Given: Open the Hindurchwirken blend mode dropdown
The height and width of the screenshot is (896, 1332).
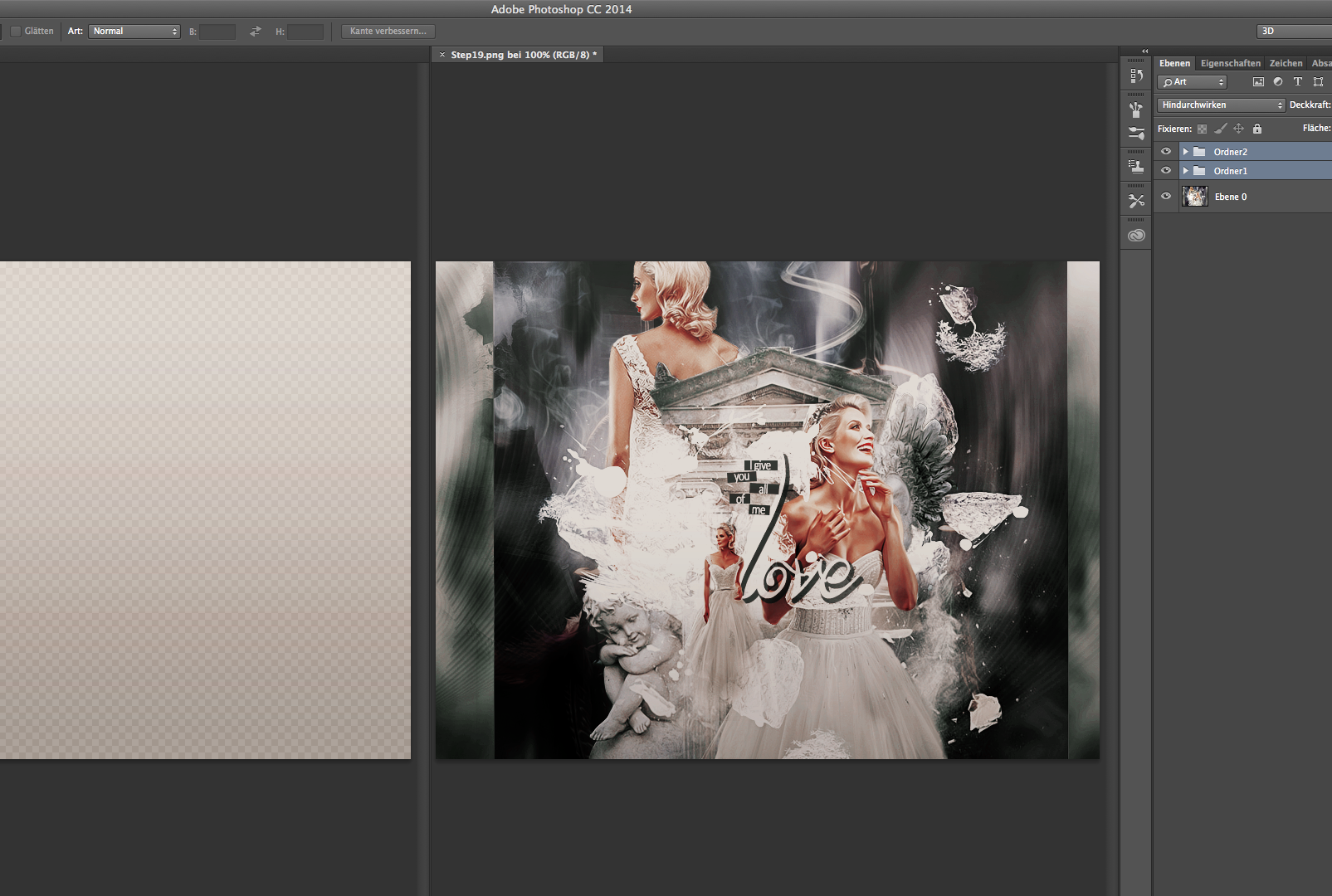Looking at the screenshot, I should coord(1221,105).
